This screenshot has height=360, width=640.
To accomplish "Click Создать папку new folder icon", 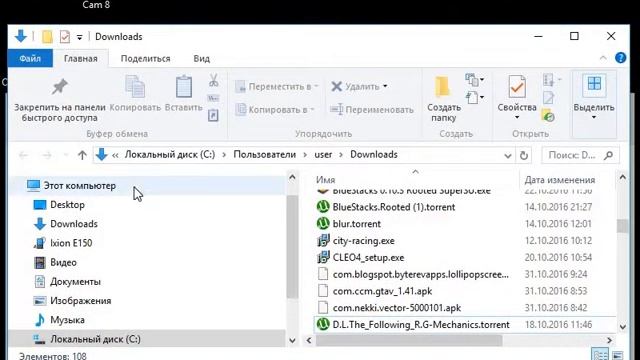I will click(442, 87).
